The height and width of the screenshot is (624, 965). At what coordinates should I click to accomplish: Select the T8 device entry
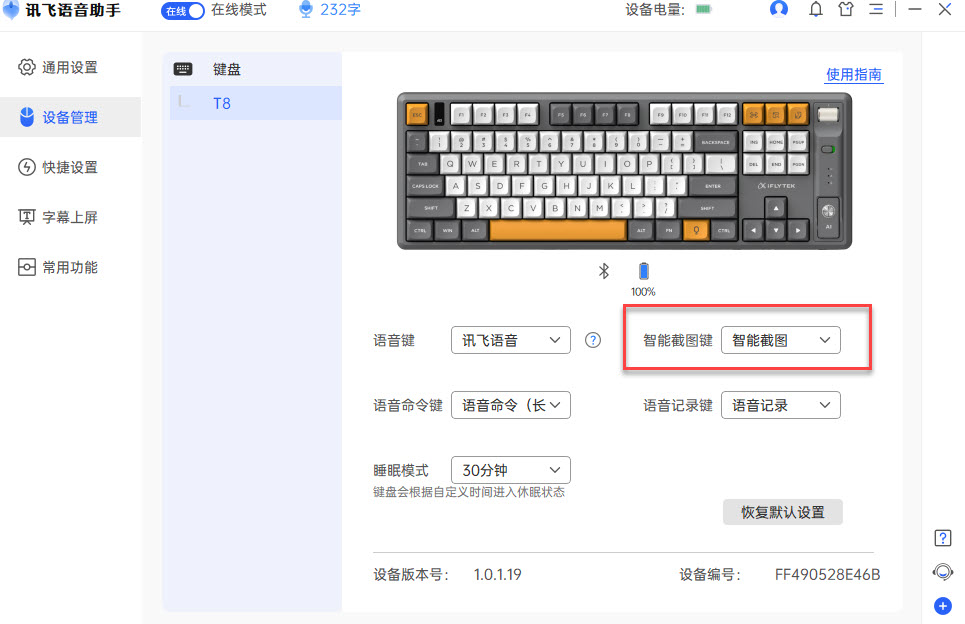[x=255, y=103]
